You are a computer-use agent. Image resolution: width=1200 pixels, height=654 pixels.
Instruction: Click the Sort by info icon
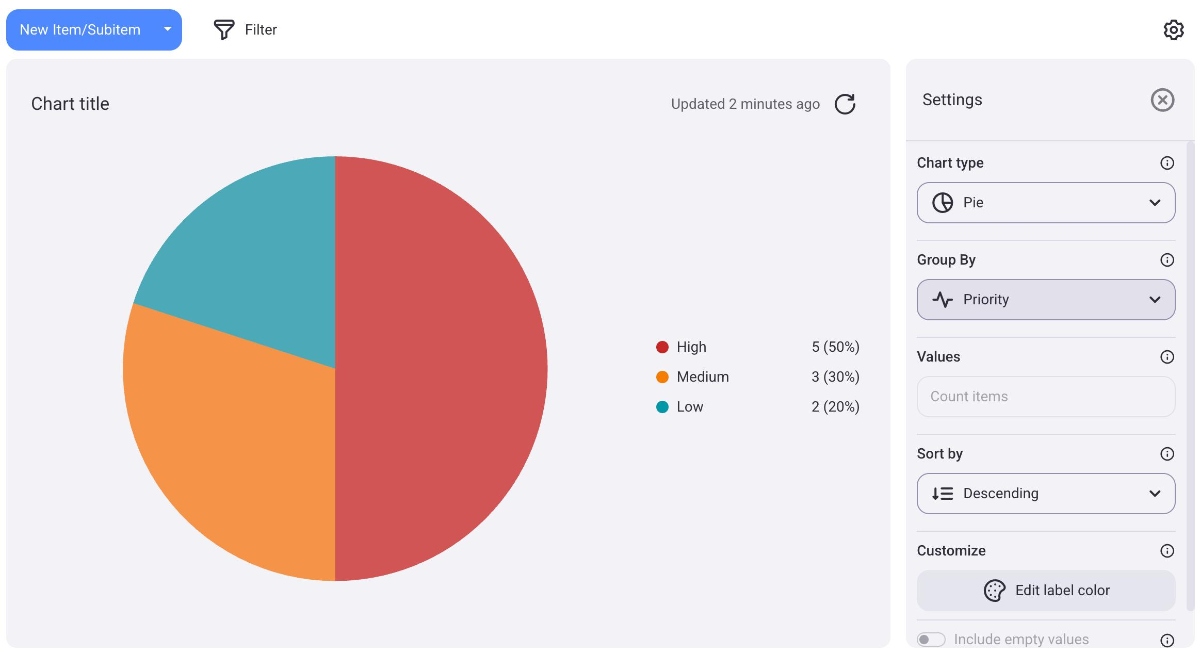[x=1166, y=454]
